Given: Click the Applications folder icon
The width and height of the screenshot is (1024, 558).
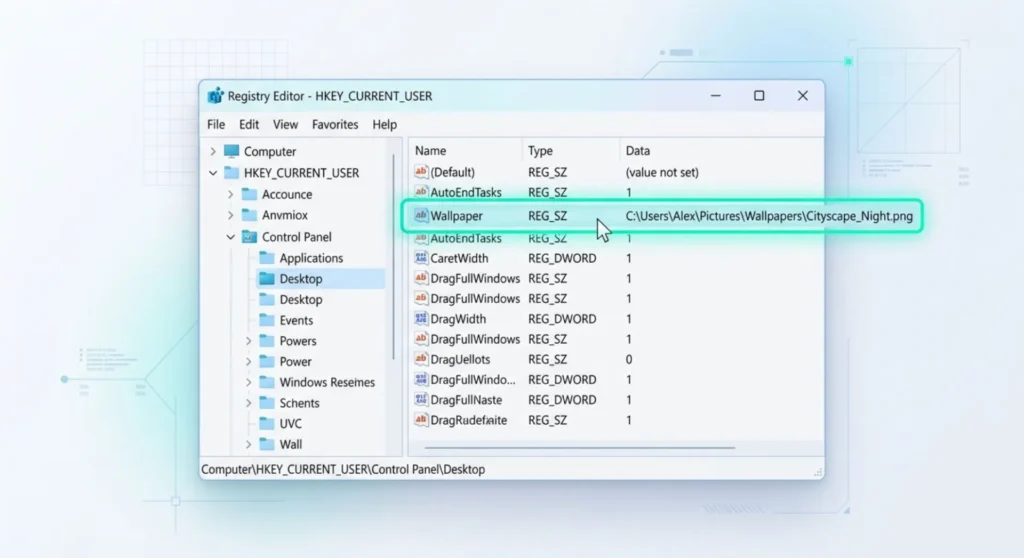Looking at the screenshot, I should click(266, 257).
